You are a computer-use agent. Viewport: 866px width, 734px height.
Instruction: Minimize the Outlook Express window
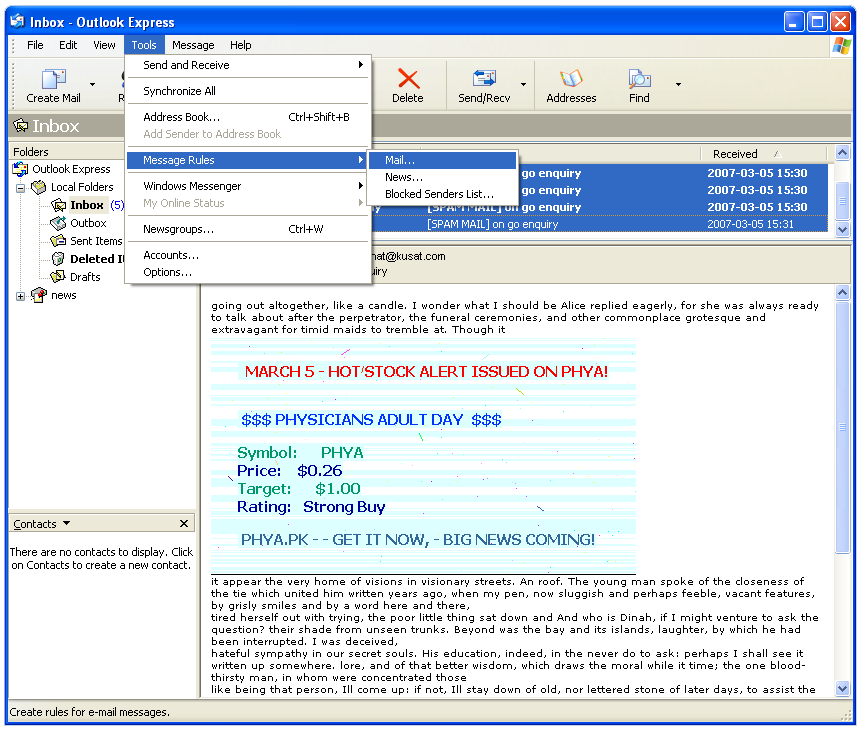(x=794, y=22)
